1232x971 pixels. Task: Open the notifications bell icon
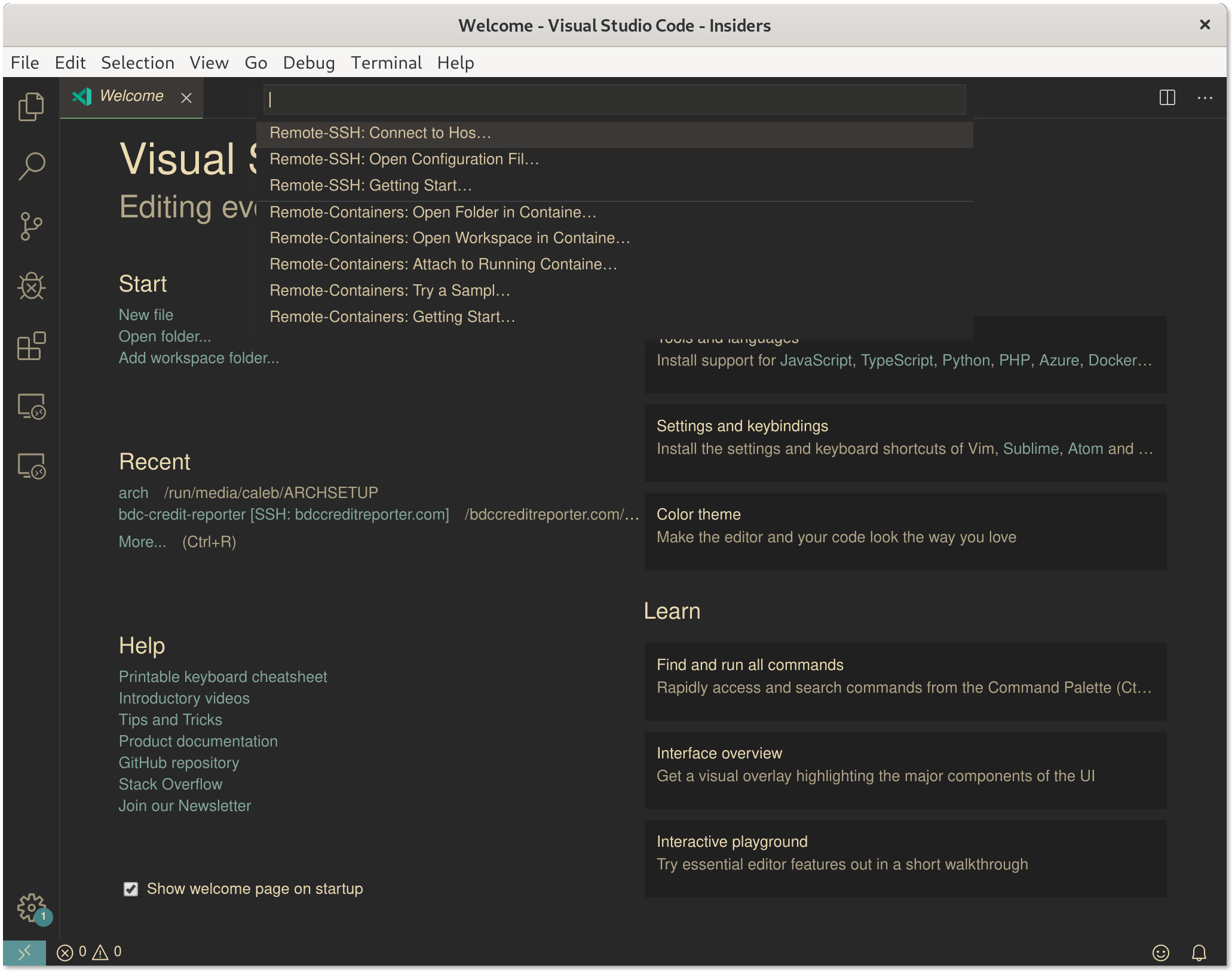1199,952
